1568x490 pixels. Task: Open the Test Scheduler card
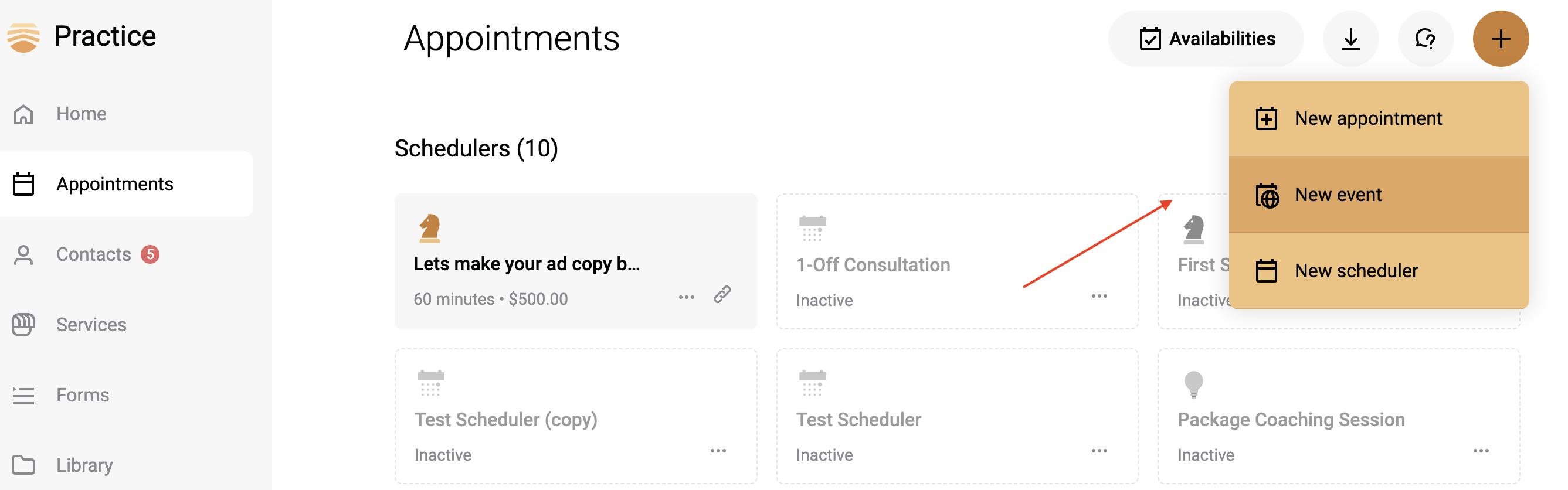(956, 416)
